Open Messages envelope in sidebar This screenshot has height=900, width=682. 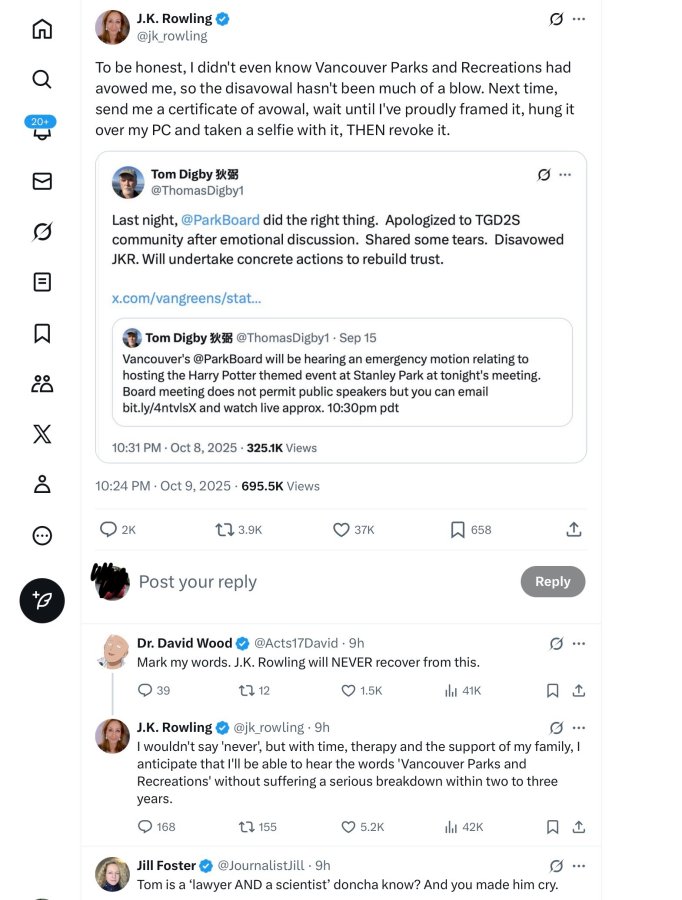coord(42,181)
